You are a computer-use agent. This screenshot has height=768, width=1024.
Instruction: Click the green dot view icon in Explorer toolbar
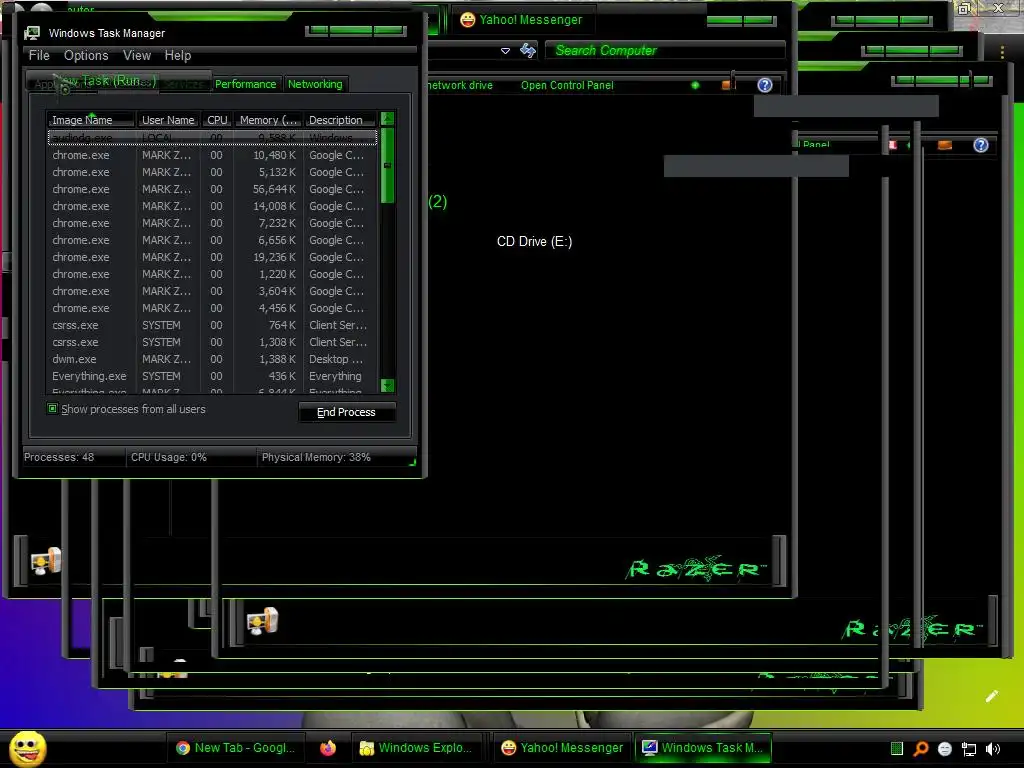point(695,85)
